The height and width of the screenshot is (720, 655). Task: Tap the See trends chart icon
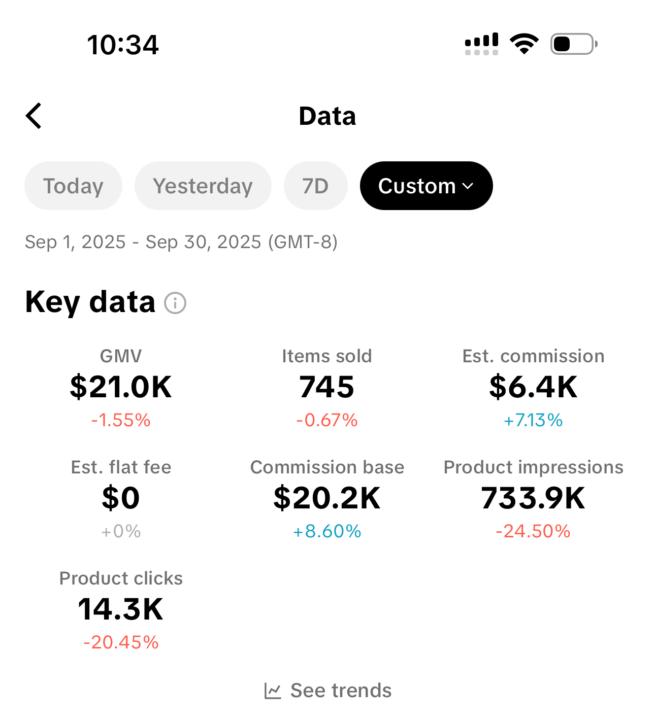coord(273,691)
